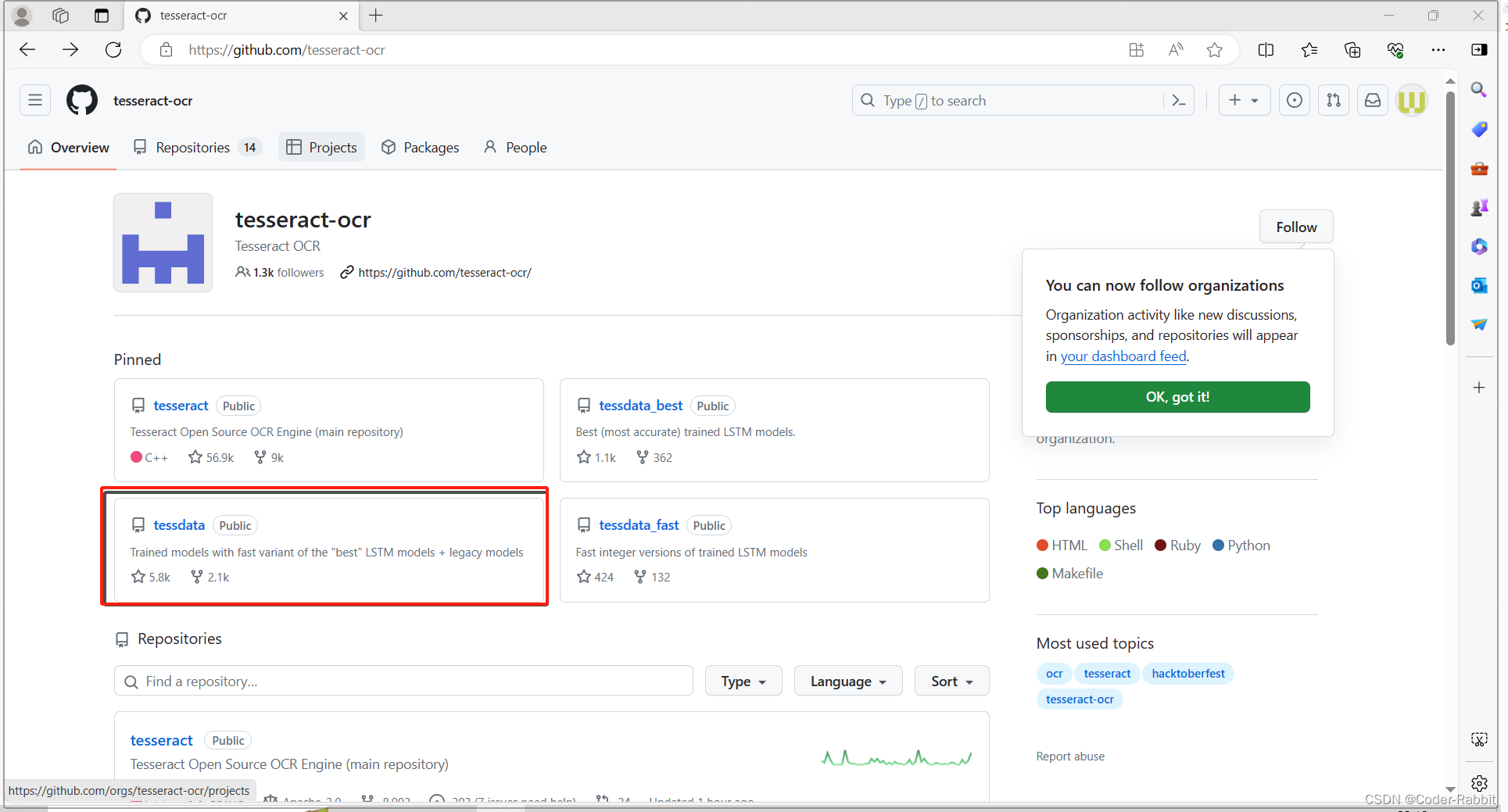The height and width of the screenshot is (812, 1508).
Task: Add page to favorites star icon
Action: click(x=1214, y=50)
